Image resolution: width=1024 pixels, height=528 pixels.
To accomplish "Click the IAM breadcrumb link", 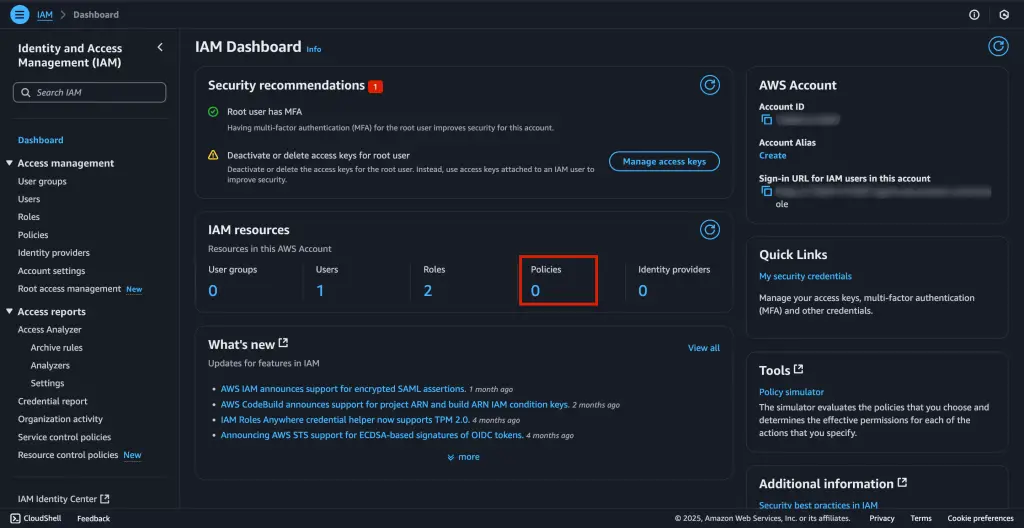I will [44, 14].
